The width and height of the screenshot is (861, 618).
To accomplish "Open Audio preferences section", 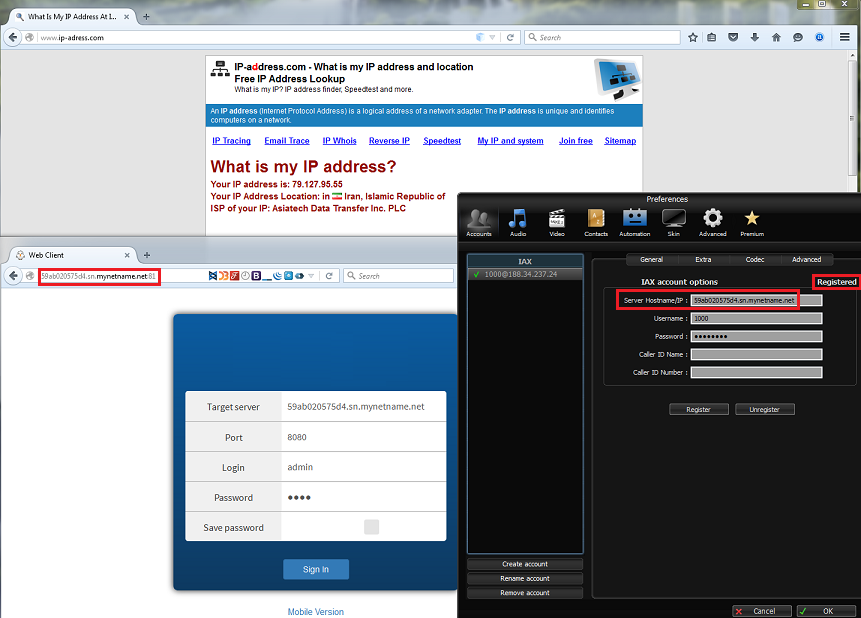I will coord(517,222).
